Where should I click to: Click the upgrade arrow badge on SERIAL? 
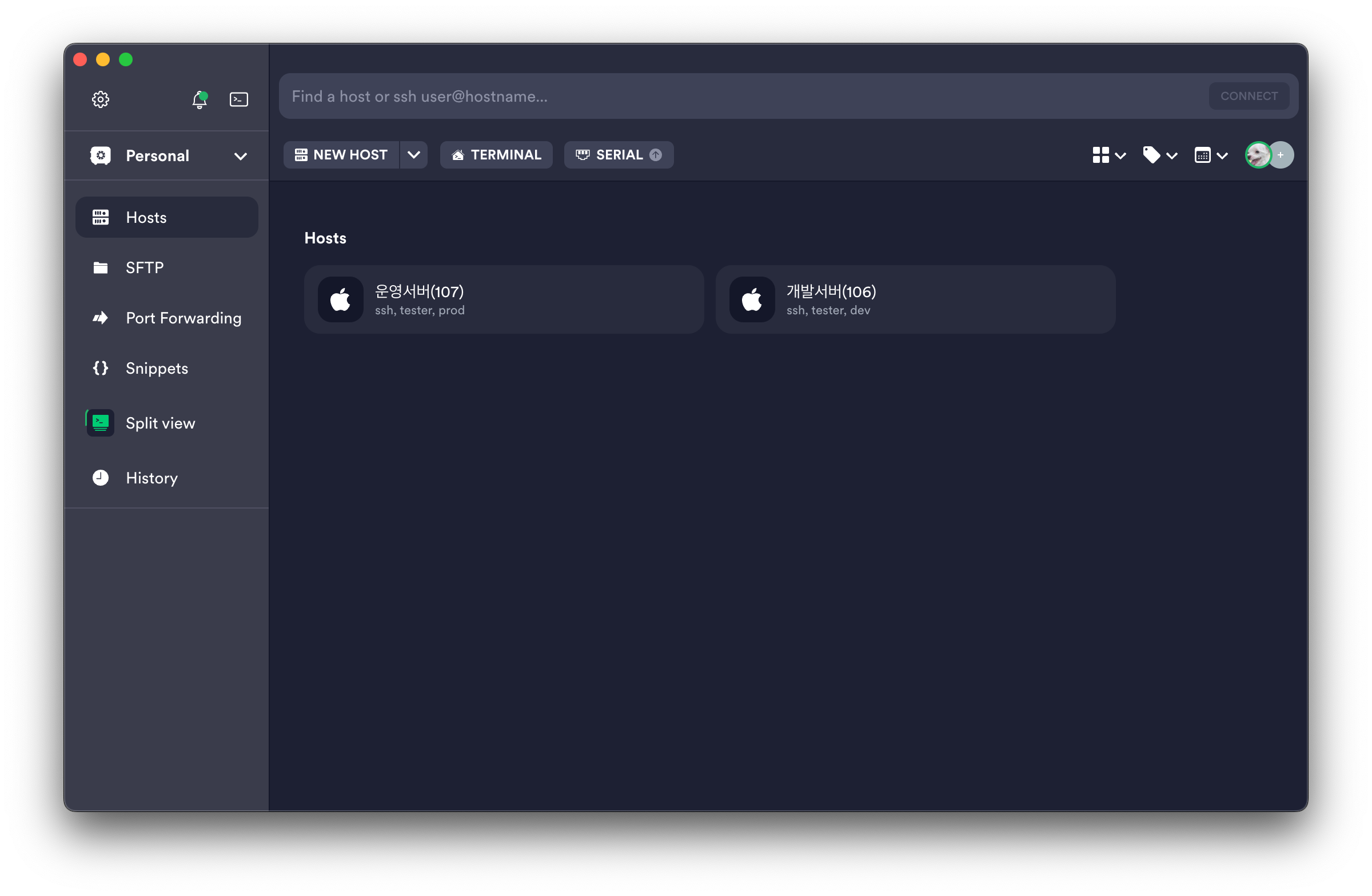tap(656, 155)
